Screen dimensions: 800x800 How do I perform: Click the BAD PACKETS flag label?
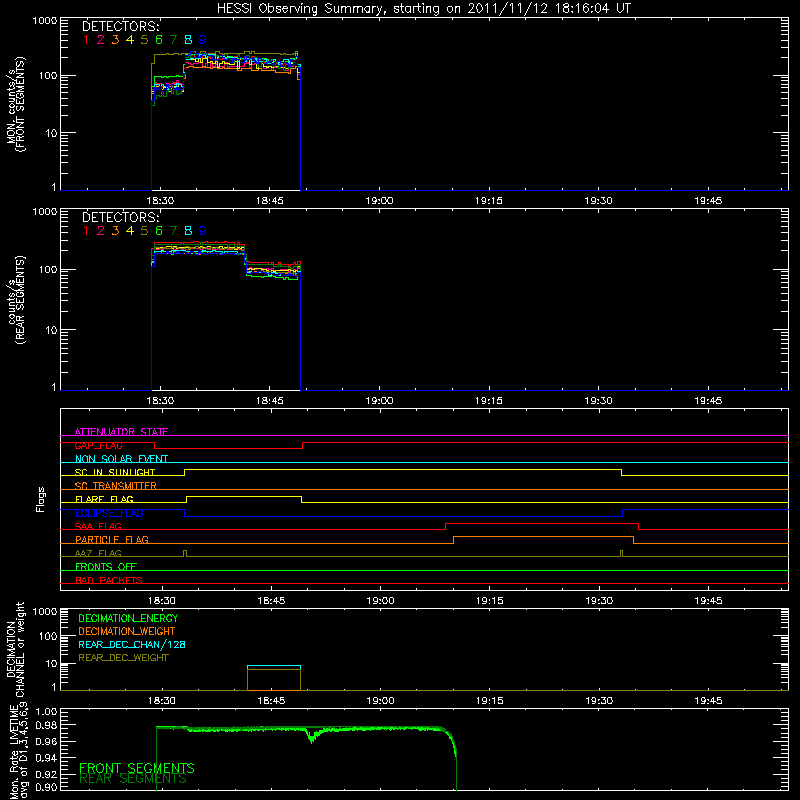109,580
